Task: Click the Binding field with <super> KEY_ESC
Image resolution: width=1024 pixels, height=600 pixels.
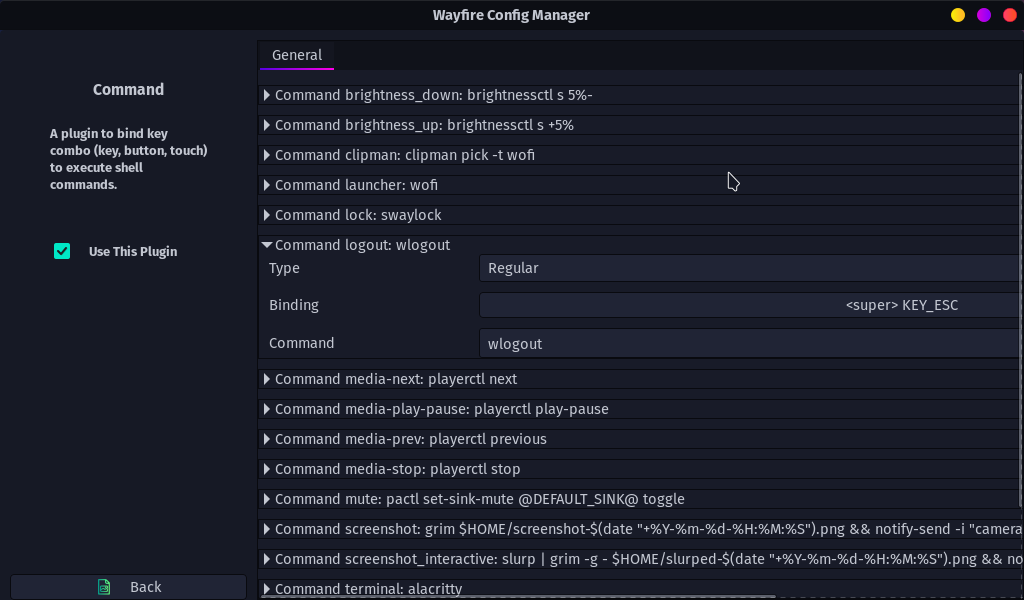Action: pyautogui.click(x=750, y=305)
